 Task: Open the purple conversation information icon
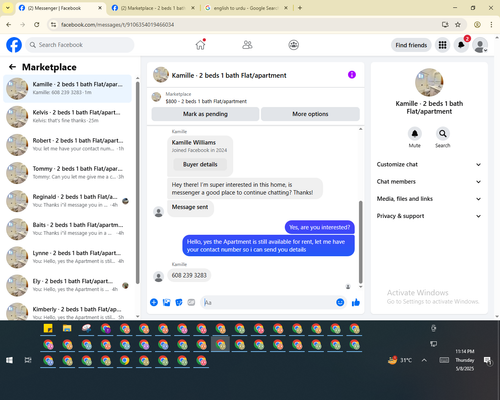pos(352,75)
